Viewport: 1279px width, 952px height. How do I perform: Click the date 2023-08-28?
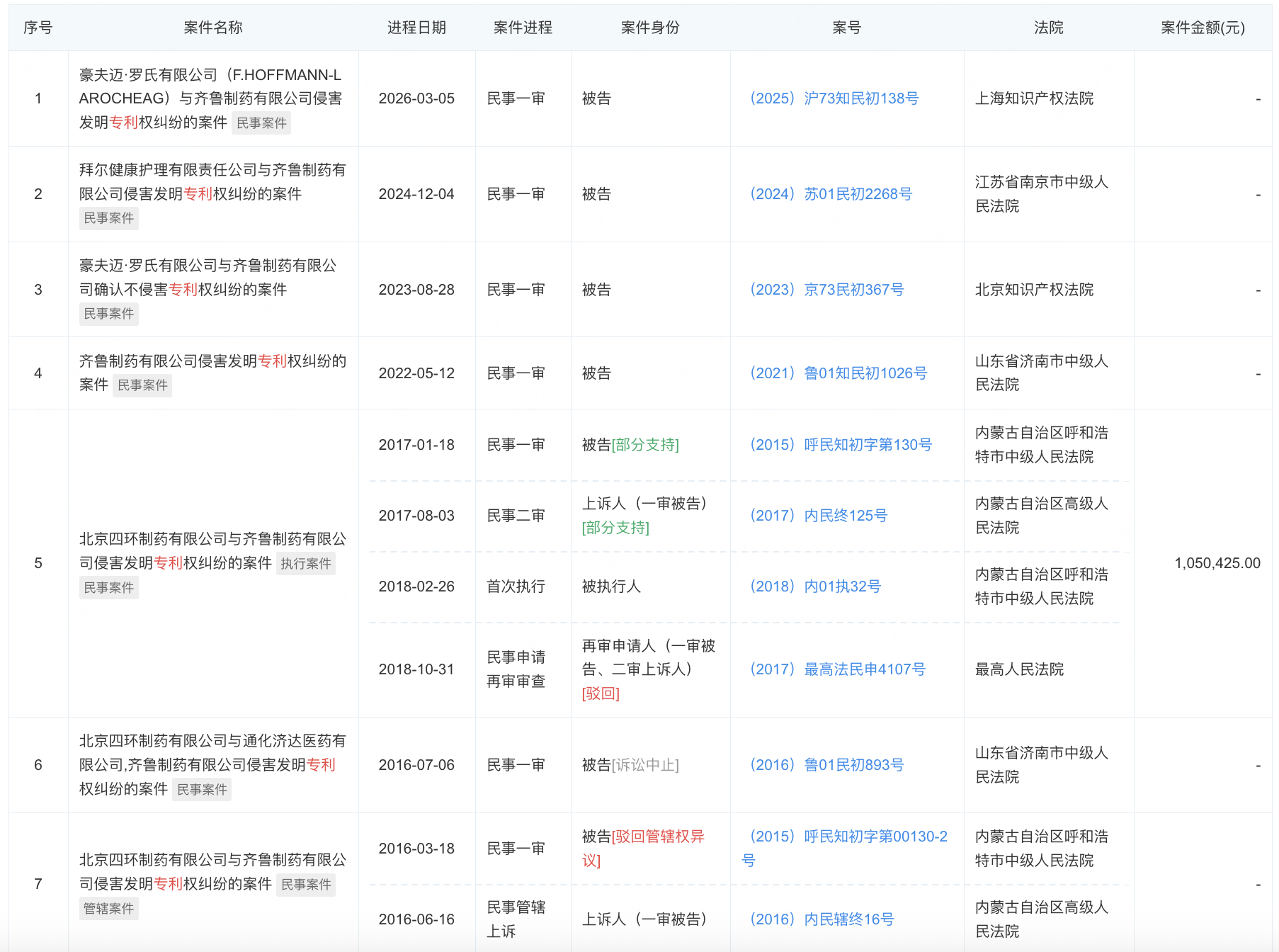click(x=416, y=290)
